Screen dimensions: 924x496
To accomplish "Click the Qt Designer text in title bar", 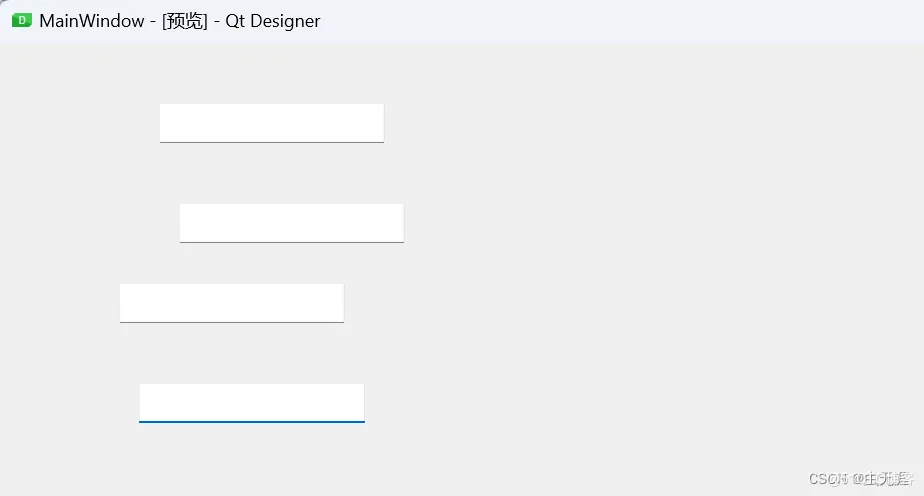I will pyautogui.click(x=273, y=21).
